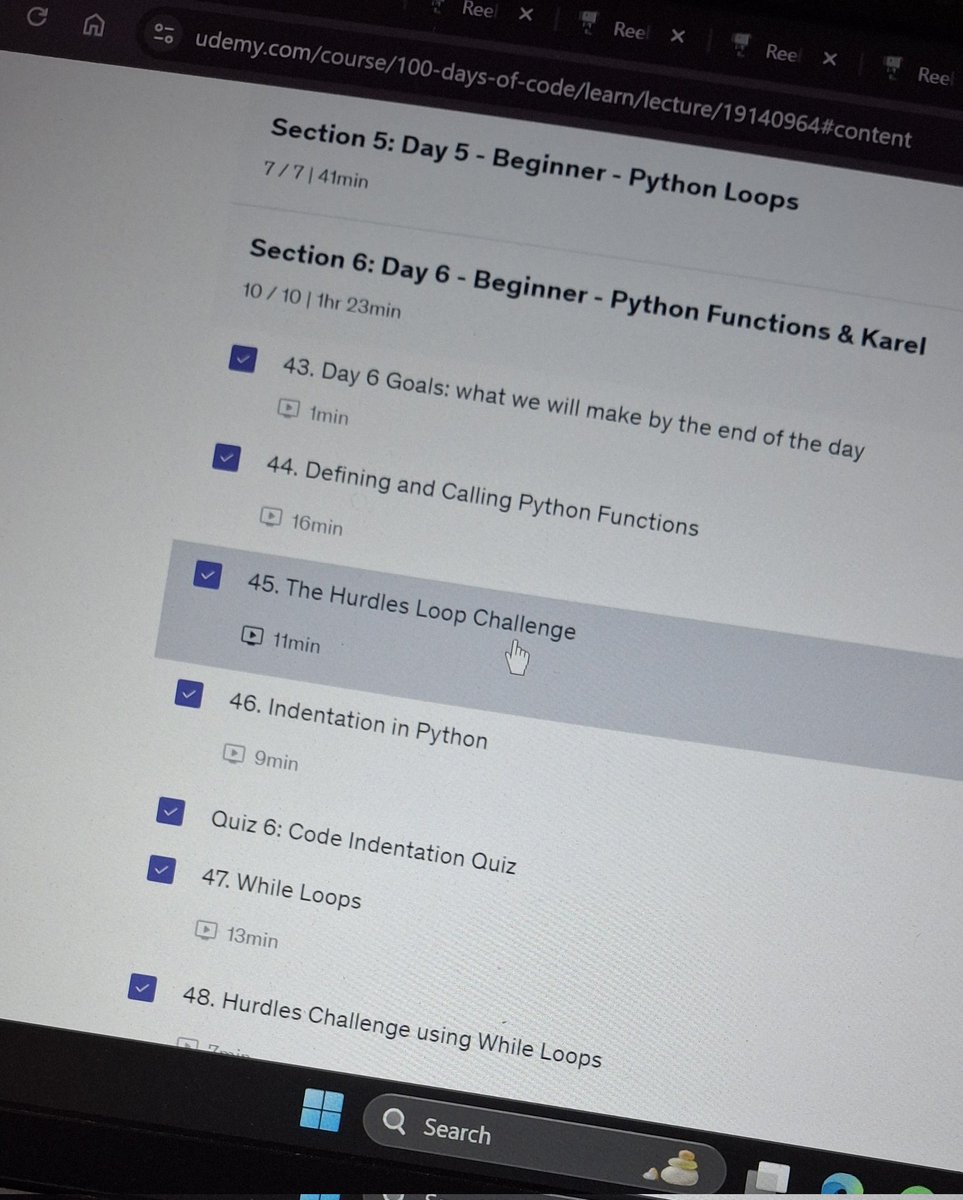Image resolution: width=963 pixels, height=1200 pixels.
Task: Uncheck lecture 45 Hurdles Loop Challenge checkbox
Action: (207, 575)
